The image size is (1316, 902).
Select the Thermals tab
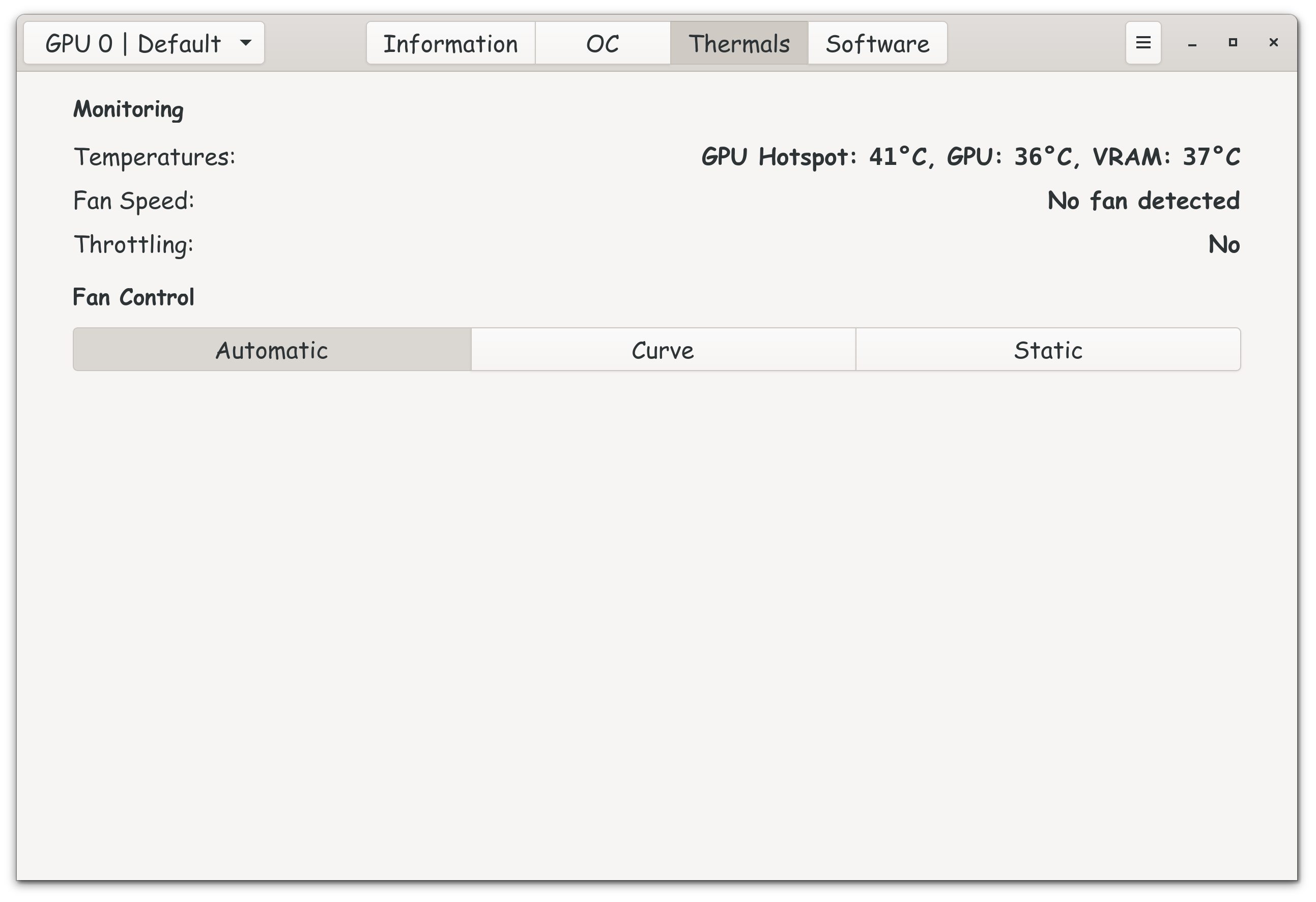(x=739, y=44)
